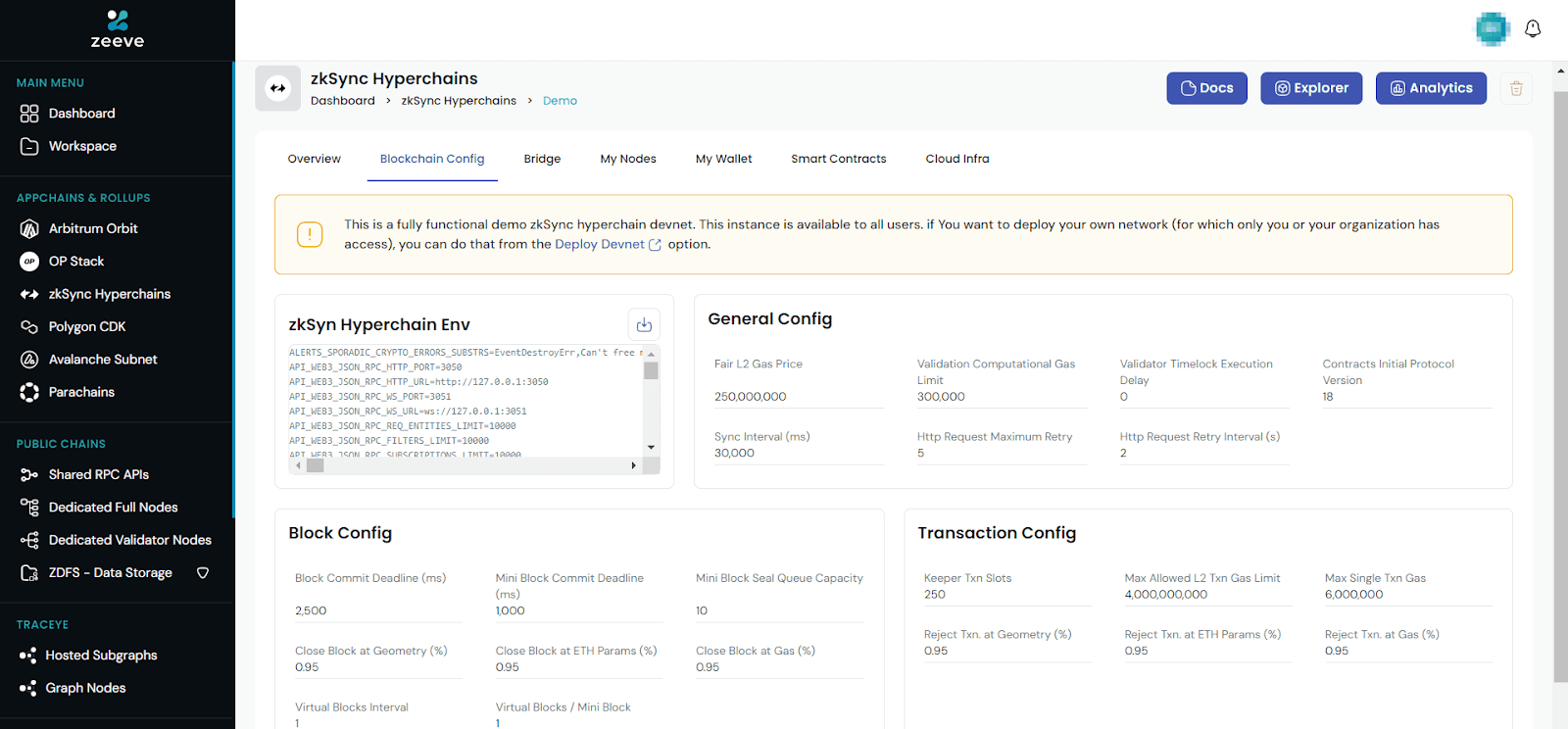Switch to the Cloud Infra tab
Image resolution: width=1568 pixels, height=729 pixels.
coord(957,159)
